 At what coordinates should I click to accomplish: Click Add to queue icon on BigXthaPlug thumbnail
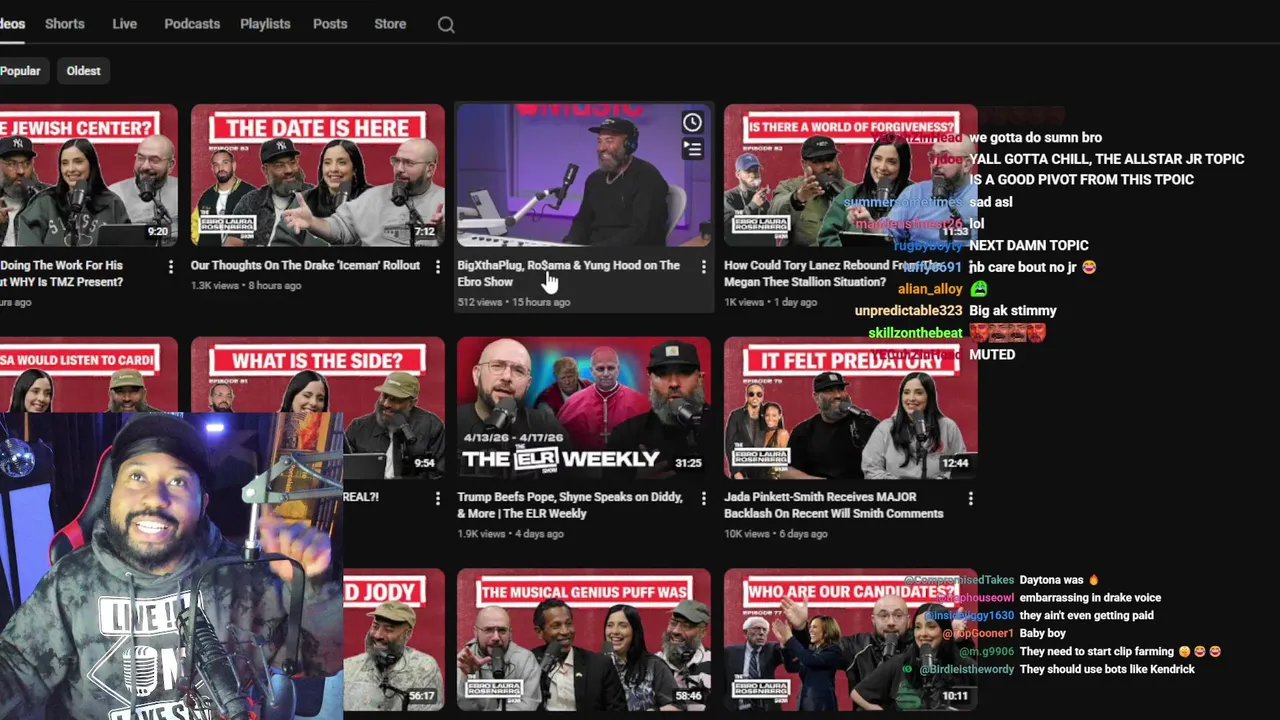[x=692, y=149]
